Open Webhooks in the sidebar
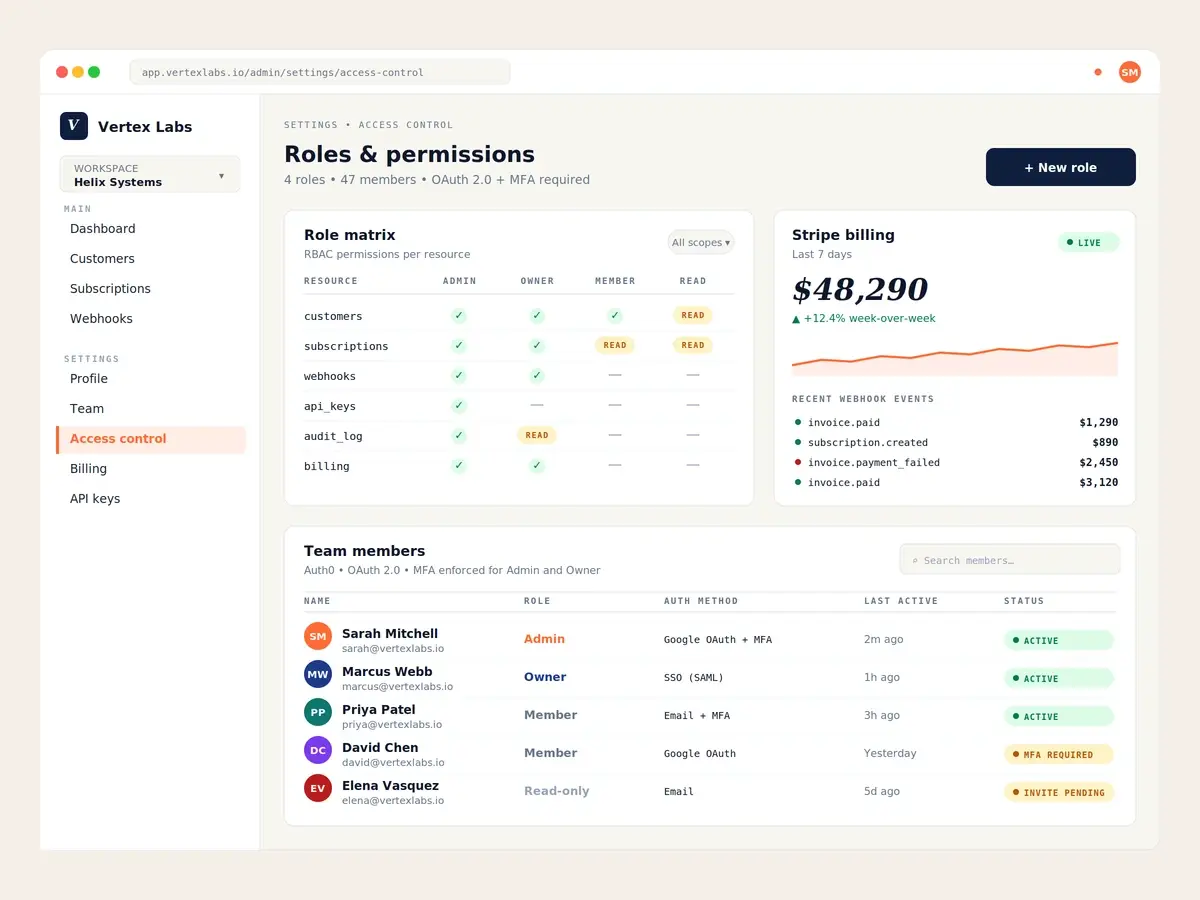This screenshot has height=900, width=1200. 101,319
